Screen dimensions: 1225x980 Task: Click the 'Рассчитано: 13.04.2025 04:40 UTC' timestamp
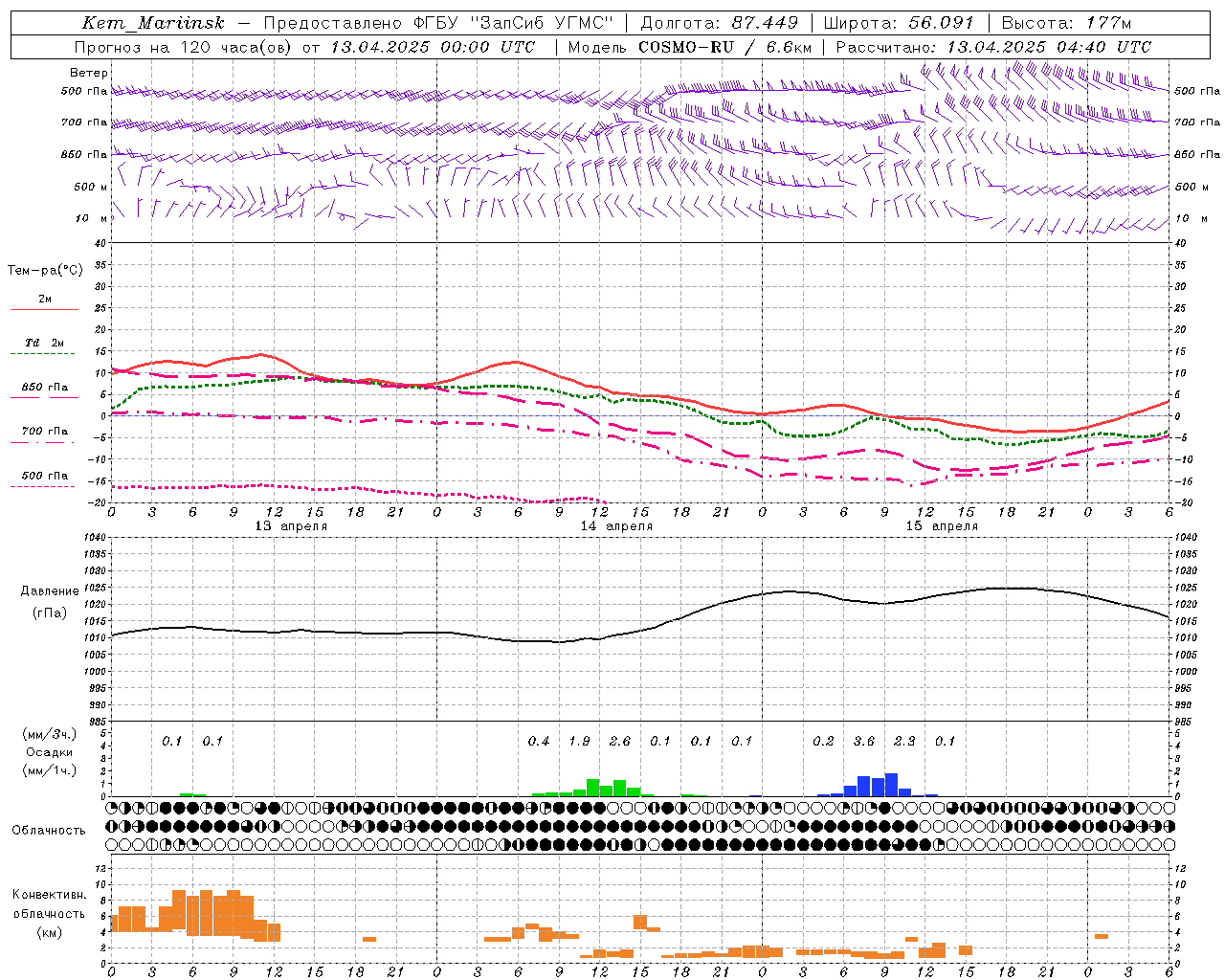(x=993, y=47)
